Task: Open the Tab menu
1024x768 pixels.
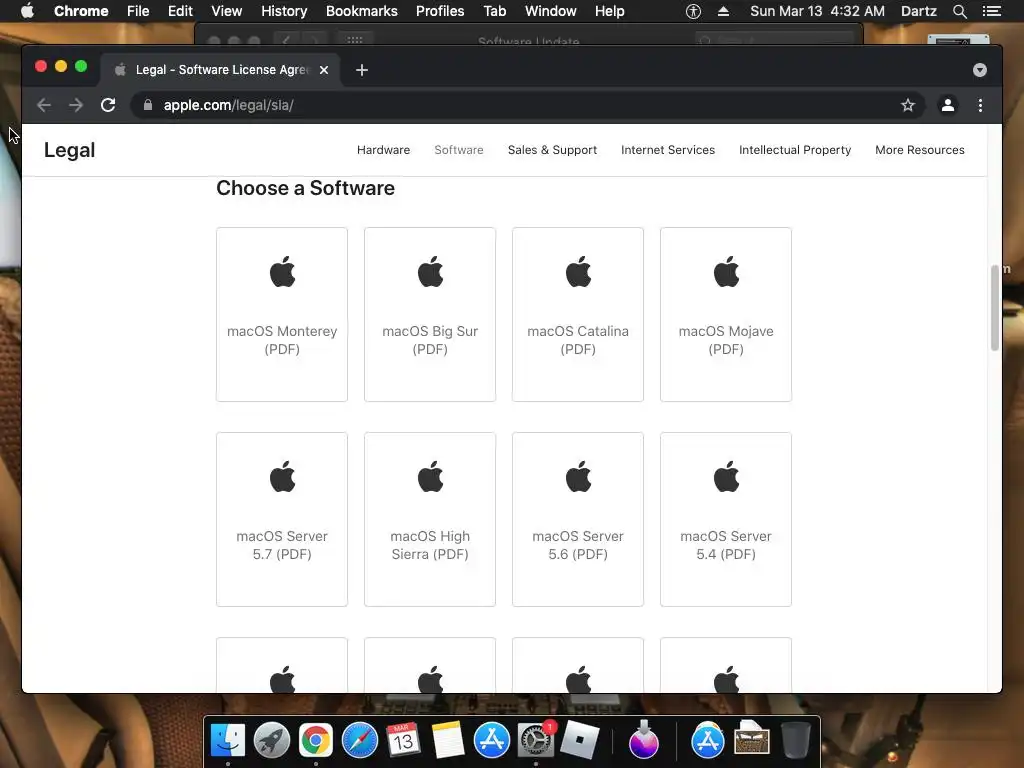Action: click(x=494, y=11)
